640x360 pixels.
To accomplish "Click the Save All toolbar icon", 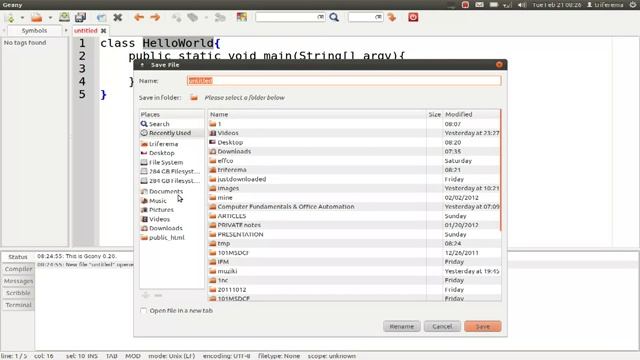I will point(80,17).
